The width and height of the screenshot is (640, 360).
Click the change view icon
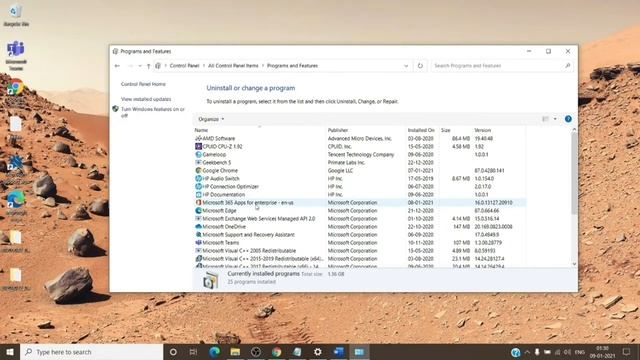[545, 119]
